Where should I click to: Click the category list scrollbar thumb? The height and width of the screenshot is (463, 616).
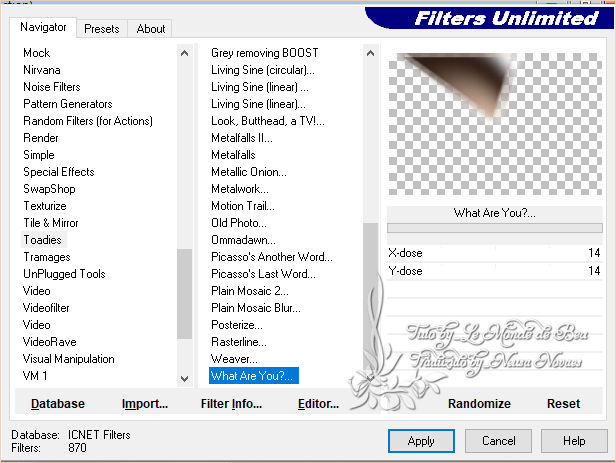[184, 294]
